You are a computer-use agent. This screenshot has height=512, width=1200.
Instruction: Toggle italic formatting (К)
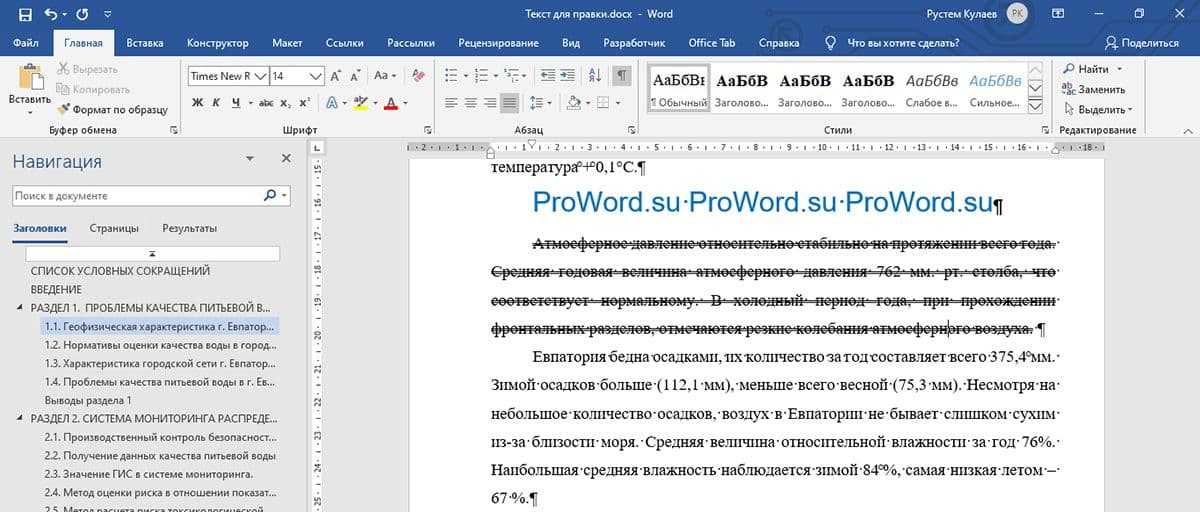[x=217, y=102]
